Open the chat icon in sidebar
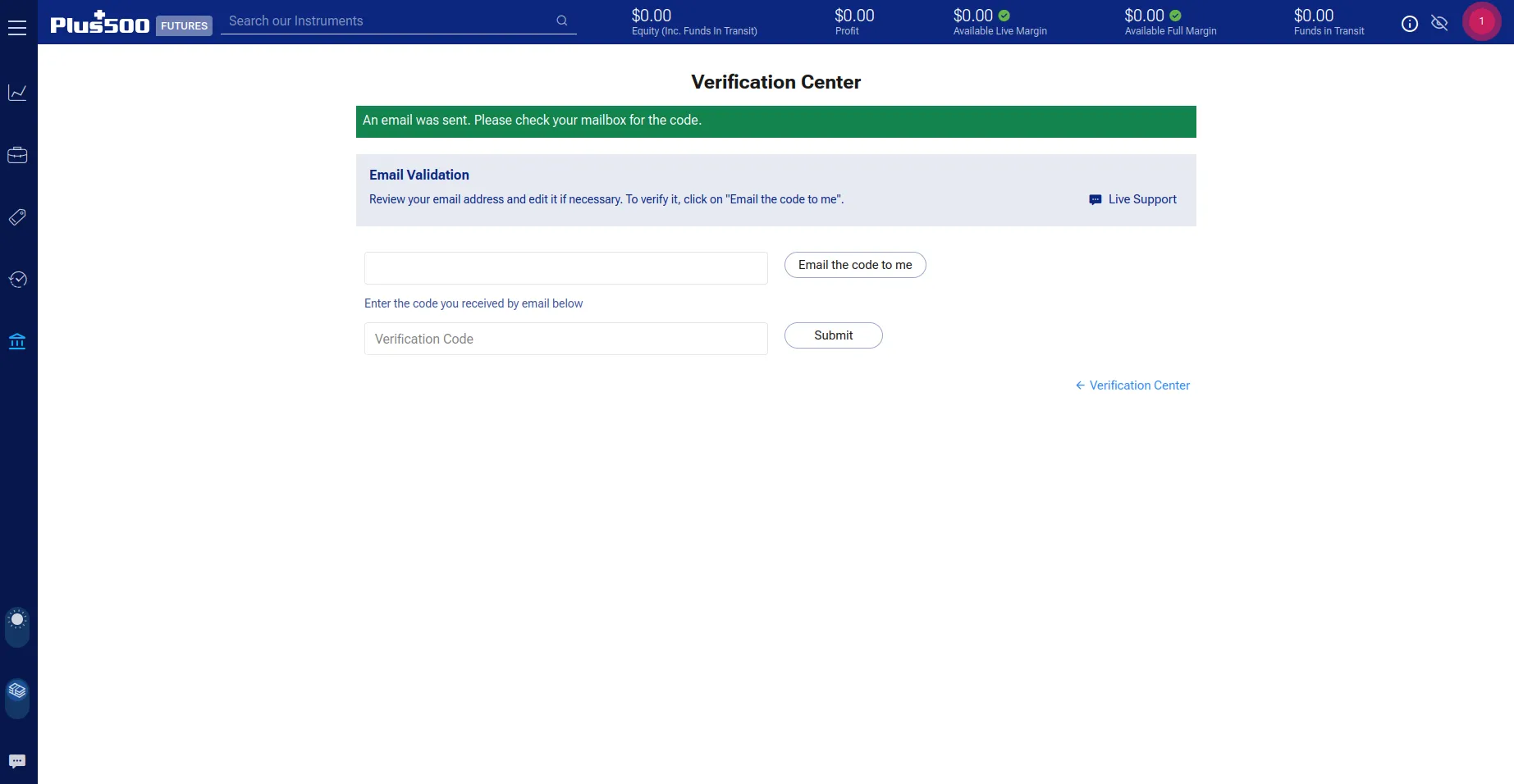1514x784 pixels. coord(17,761)
